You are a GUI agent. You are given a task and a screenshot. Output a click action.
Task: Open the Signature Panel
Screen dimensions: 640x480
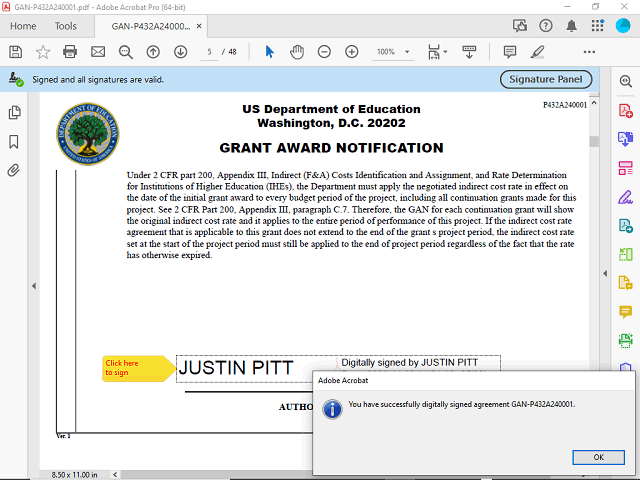coord(545,79)
